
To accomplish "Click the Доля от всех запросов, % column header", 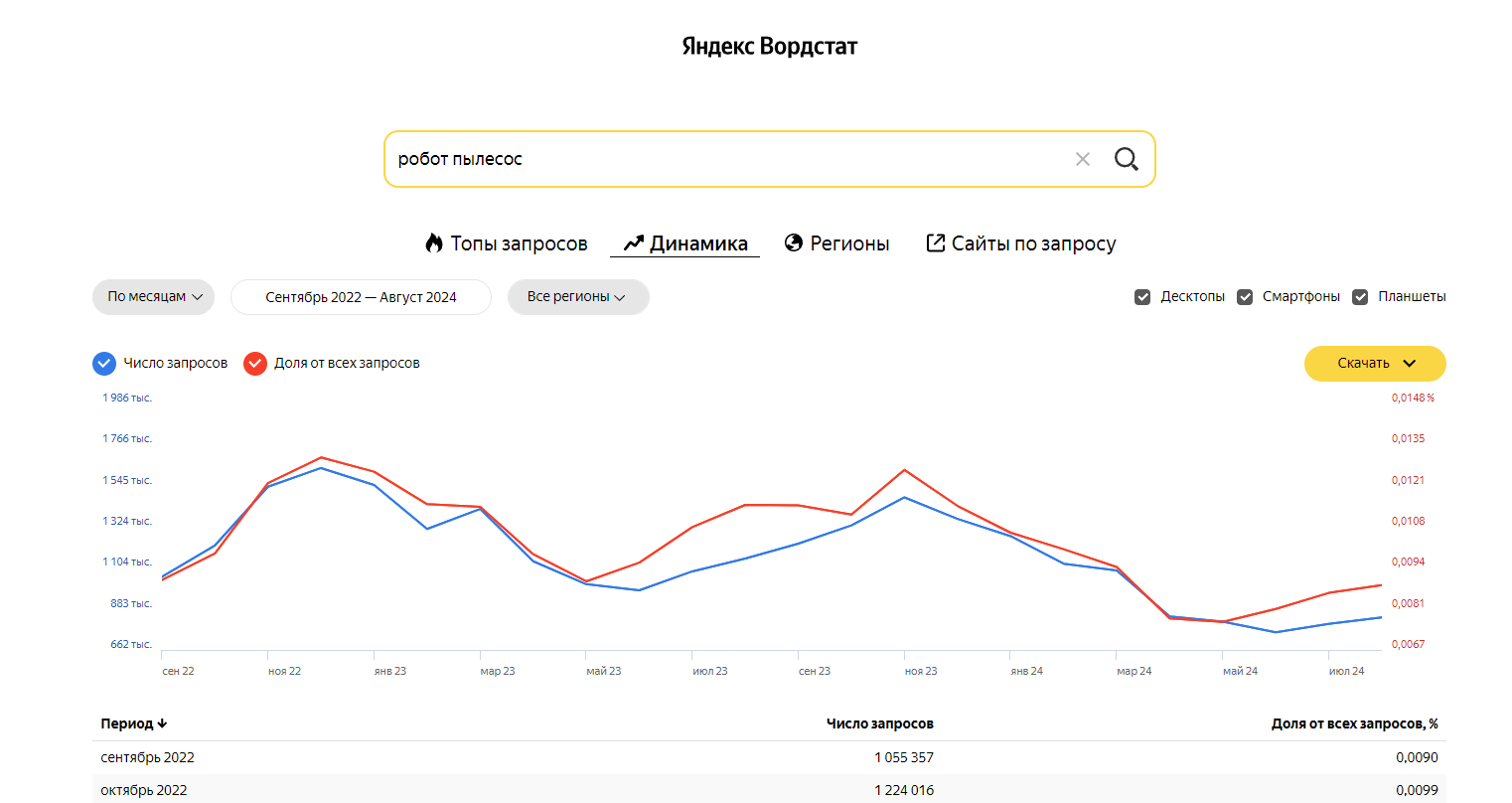I will (1355, 723).
